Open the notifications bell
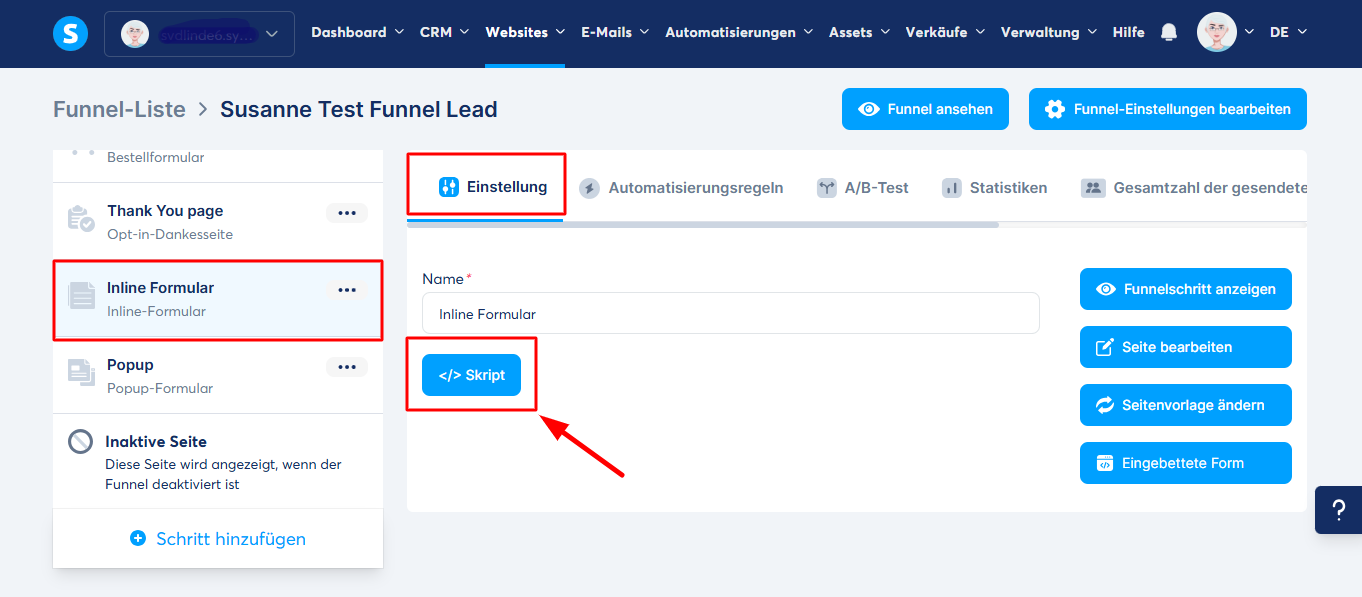This screenshot has height=597, width=1362. point(1168,32)
